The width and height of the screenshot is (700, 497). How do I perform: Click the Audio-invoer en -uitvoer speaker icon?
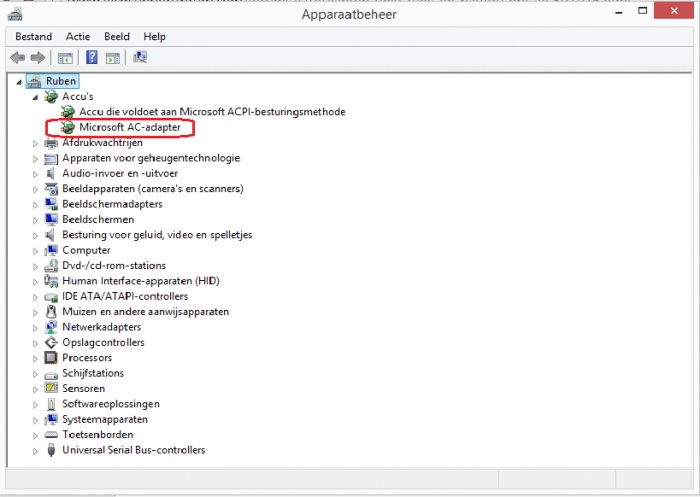pos(50,173)
